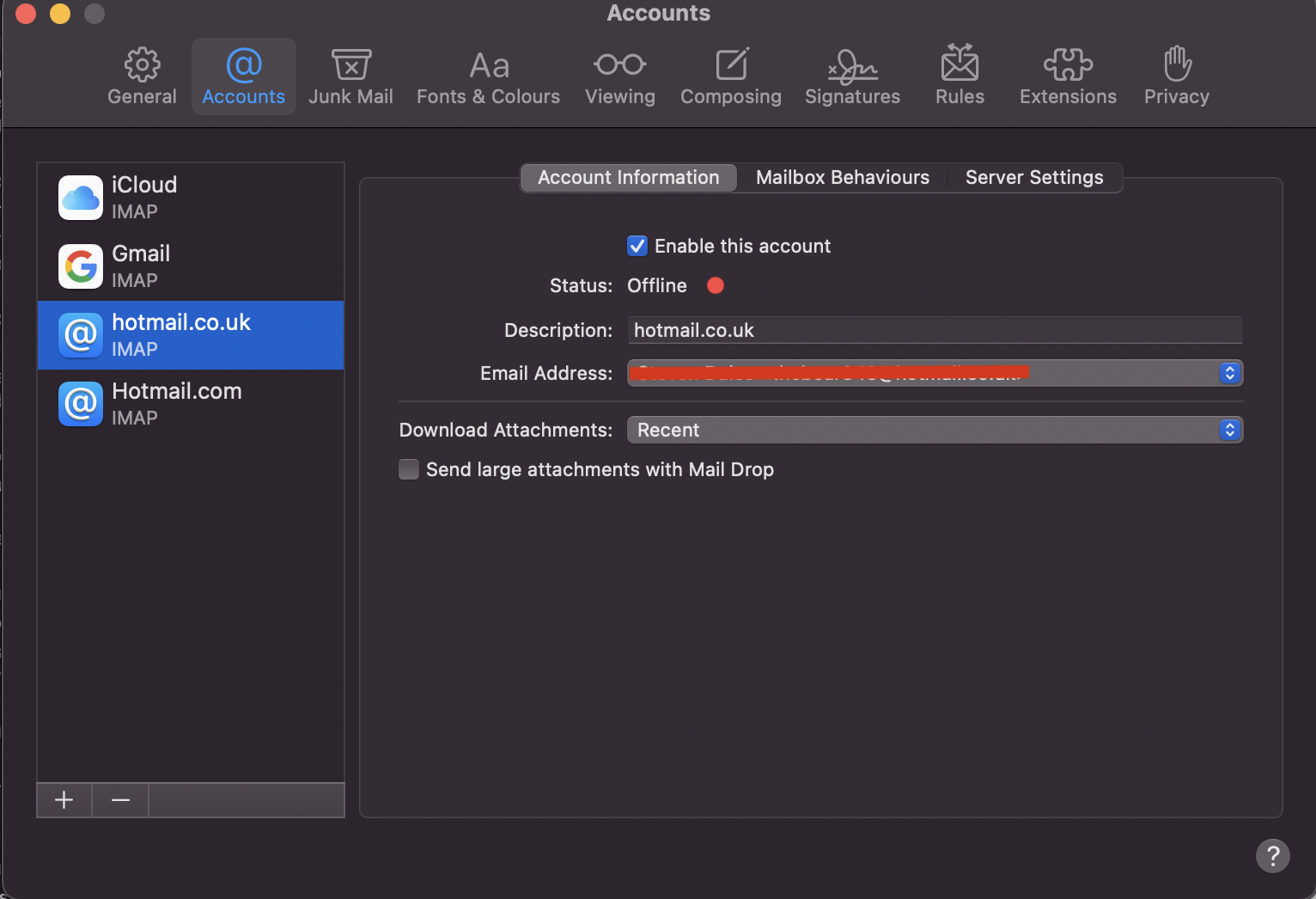
Task: Open the Download Attachments dropdown
Action: (x=935, y=430)
